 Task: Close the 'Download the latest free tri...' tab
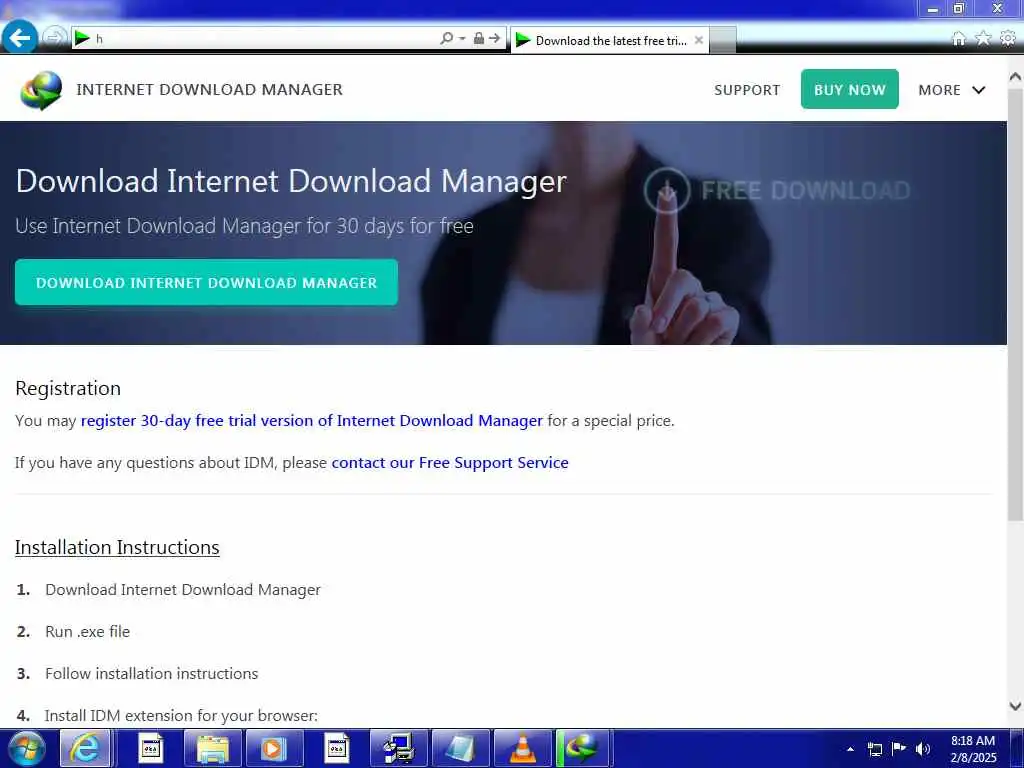(x=699, y=40)
